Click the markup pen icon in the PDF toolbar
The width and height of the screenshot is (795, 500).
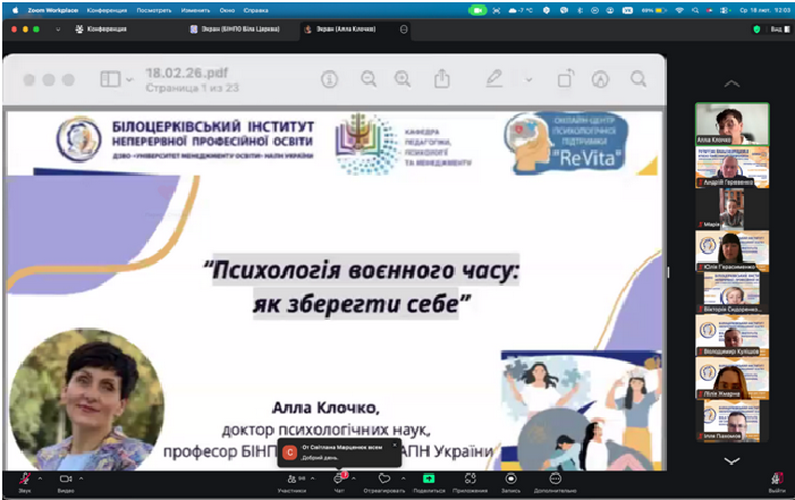[493, 79]
